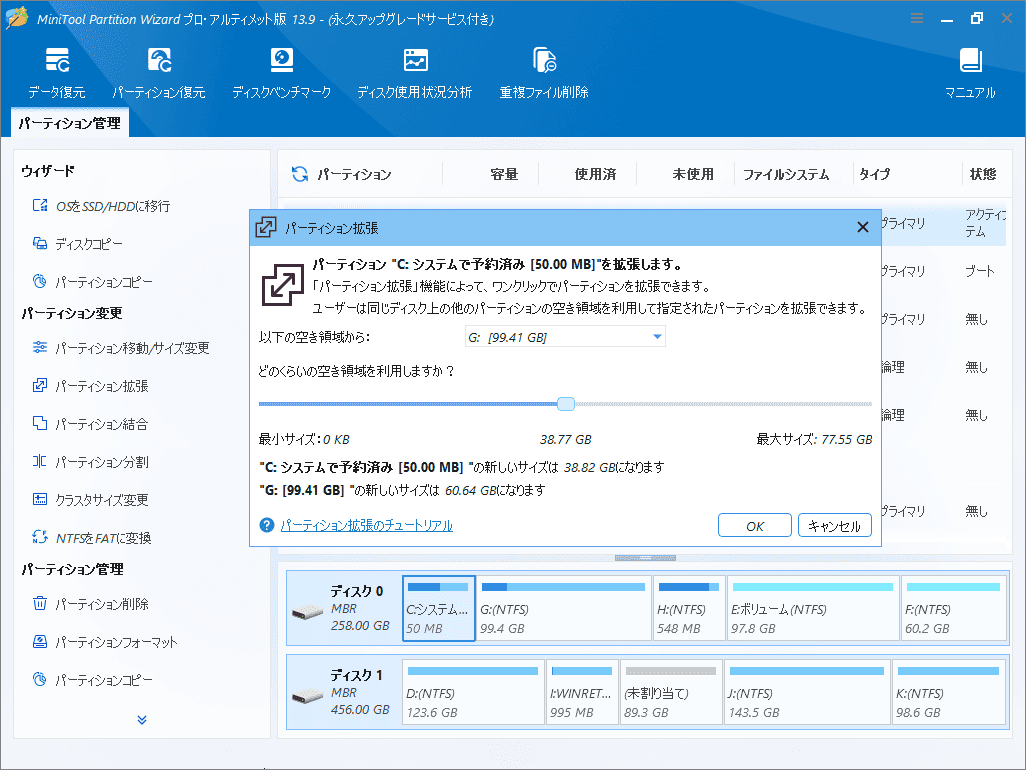1026x770 pixels.
Task: Select 未割り当て 89.3 GB block
Action: [x=671, y=692]
